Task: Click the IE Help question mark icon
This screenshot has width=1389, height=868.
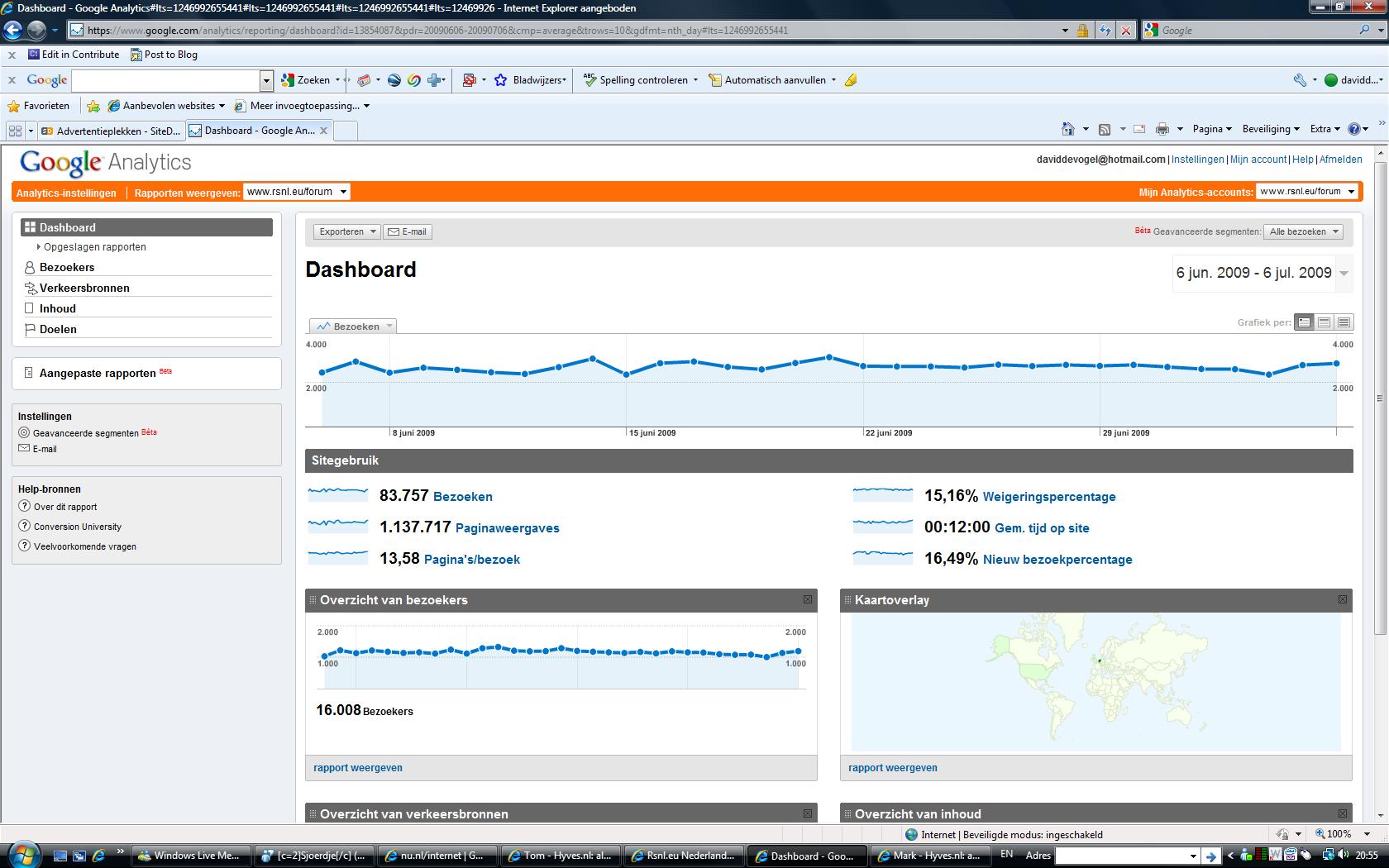Action: tap(1354, 129)
